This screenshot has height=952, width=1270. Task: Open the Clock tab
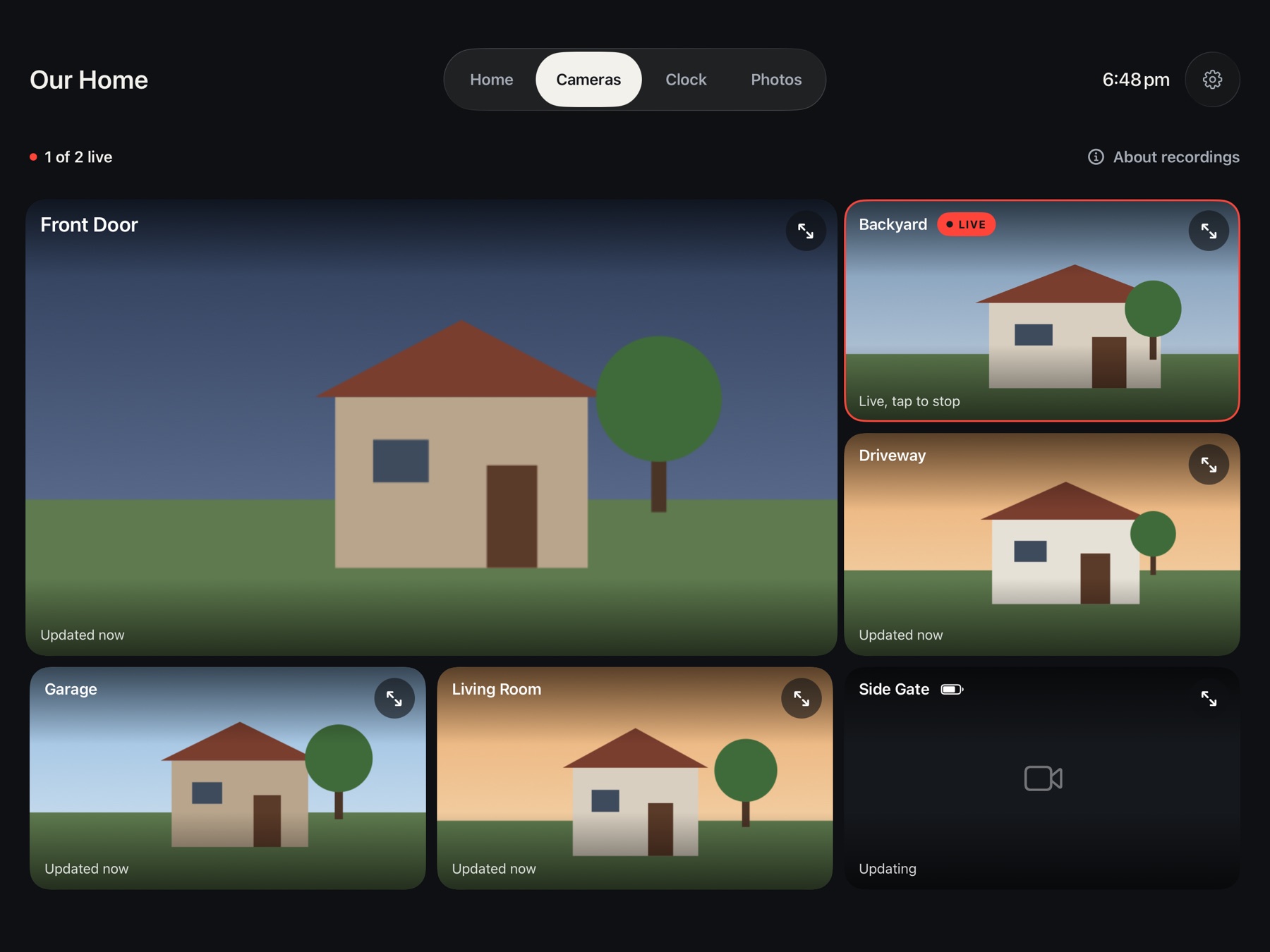686,79
